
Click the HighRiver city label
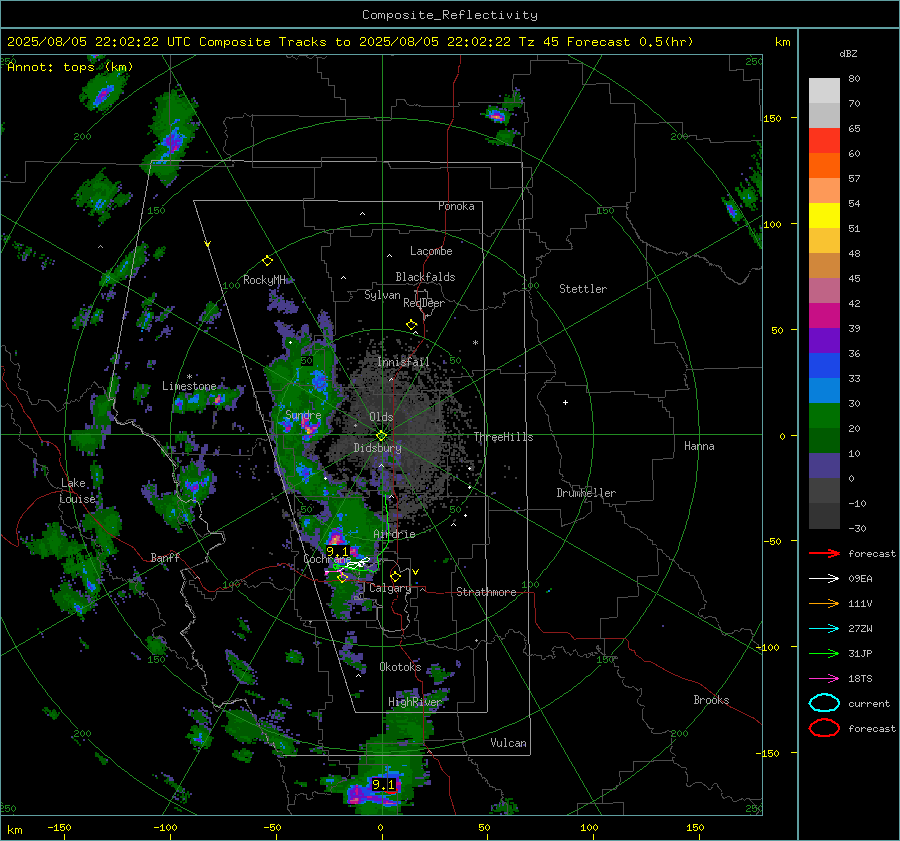click(x=415, y=702)
